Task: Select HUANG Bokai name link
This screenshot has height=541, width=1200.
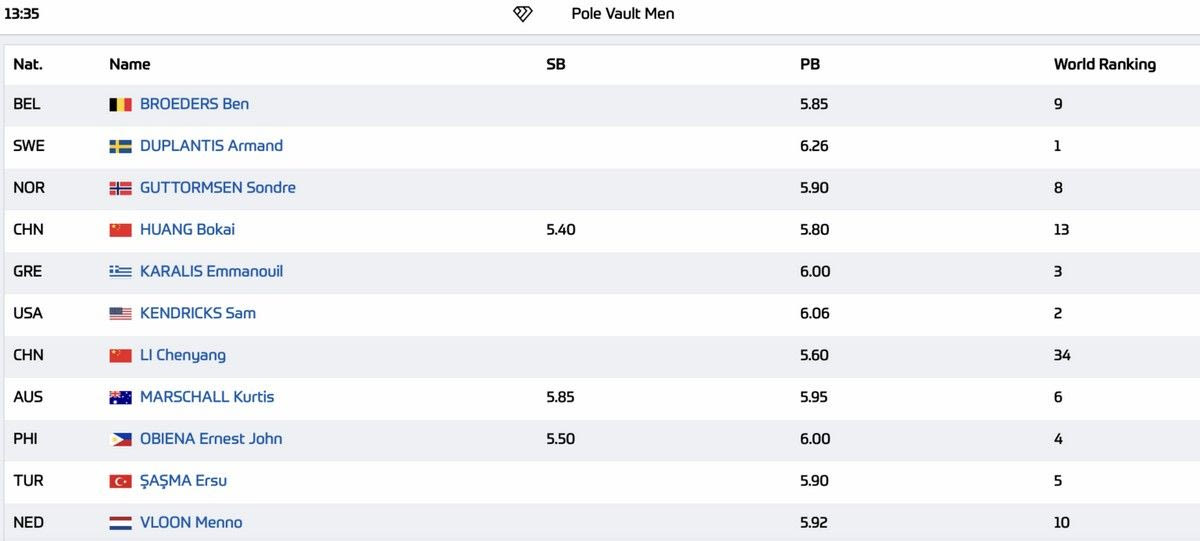Action: click(x=187, y=230)
